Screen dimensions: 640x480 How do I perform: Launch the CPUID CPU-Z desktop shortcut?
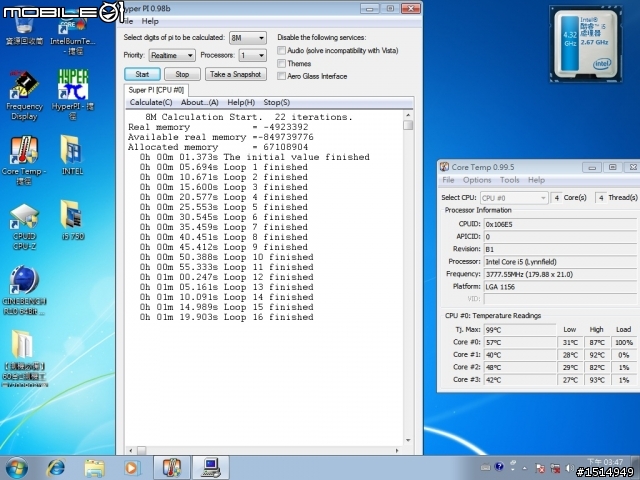(x=24, y=227)
